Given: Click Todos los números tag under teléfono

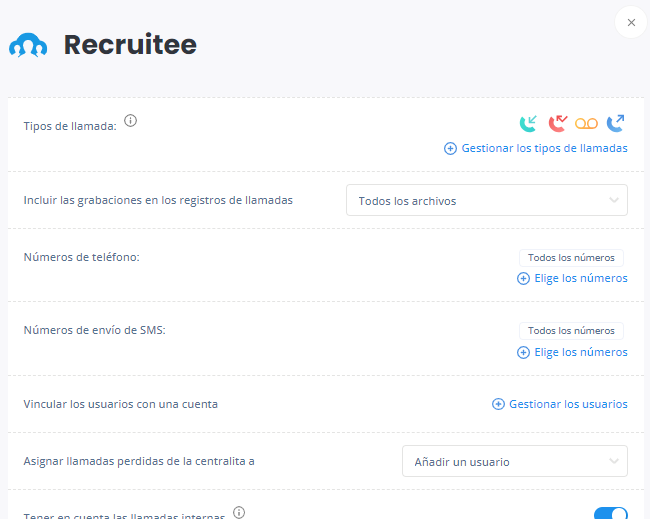Looking at the screenshot, I should point(571,258).
